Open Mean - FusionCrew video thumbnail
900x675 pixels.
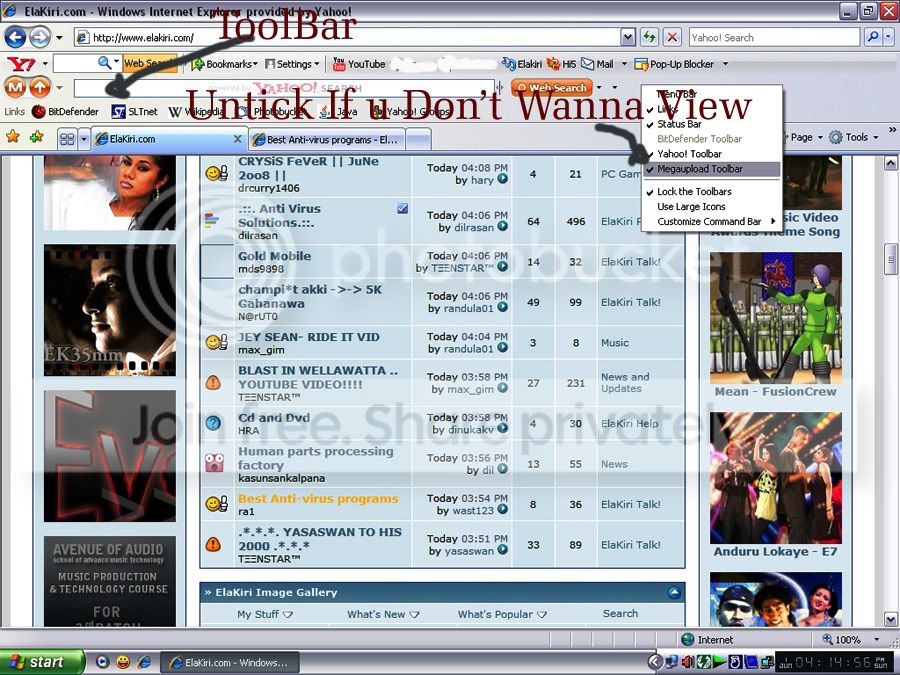[x=775, y=318]
